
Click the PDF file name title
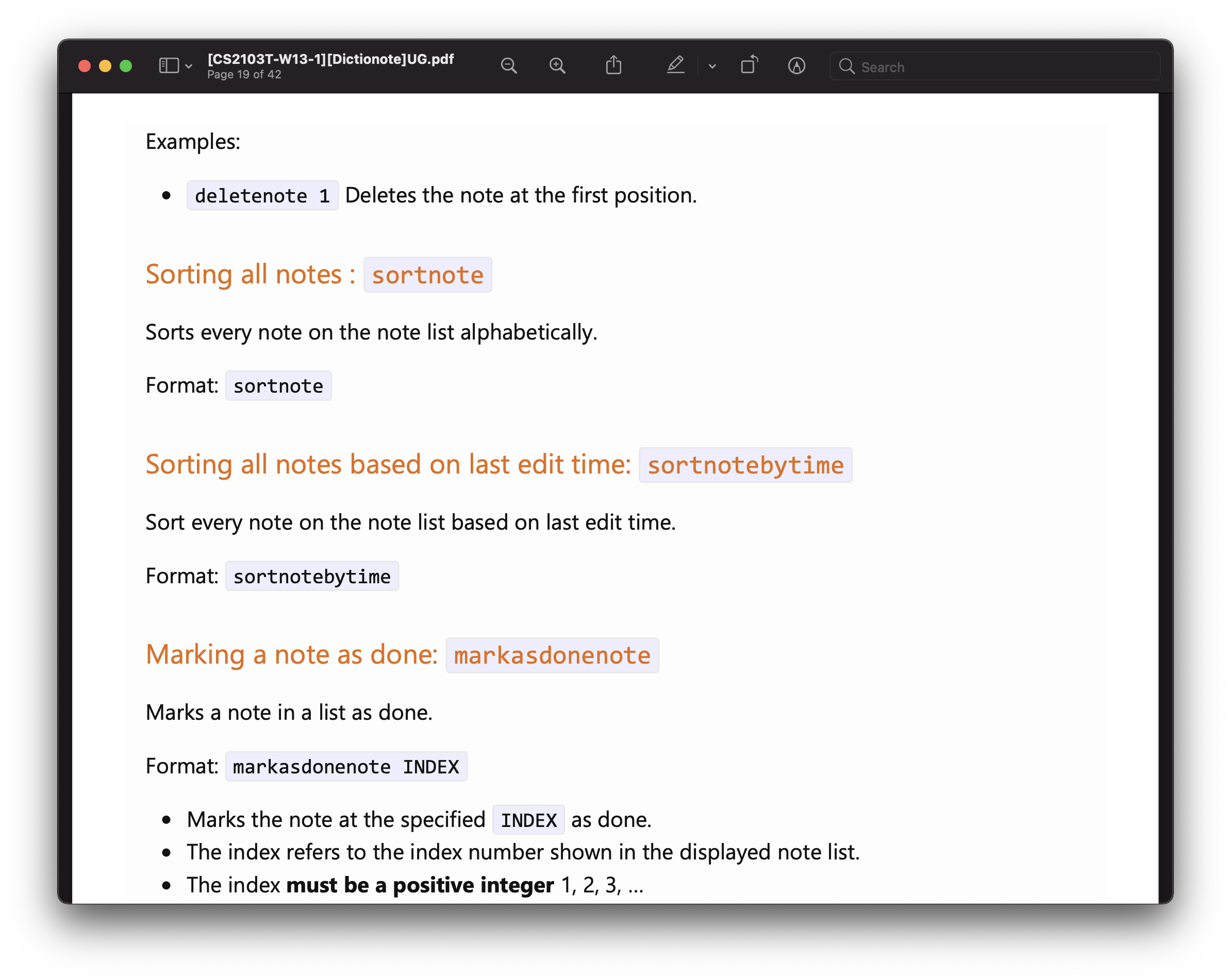pyautogui.click(x=330, y=59)
